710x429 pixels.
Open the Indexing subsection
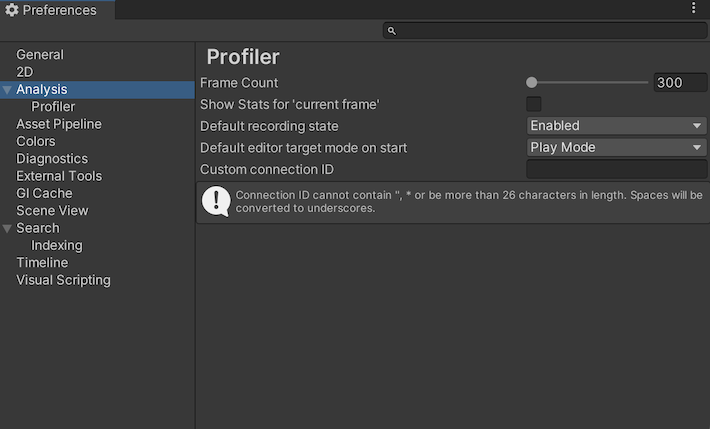point(57,245)
